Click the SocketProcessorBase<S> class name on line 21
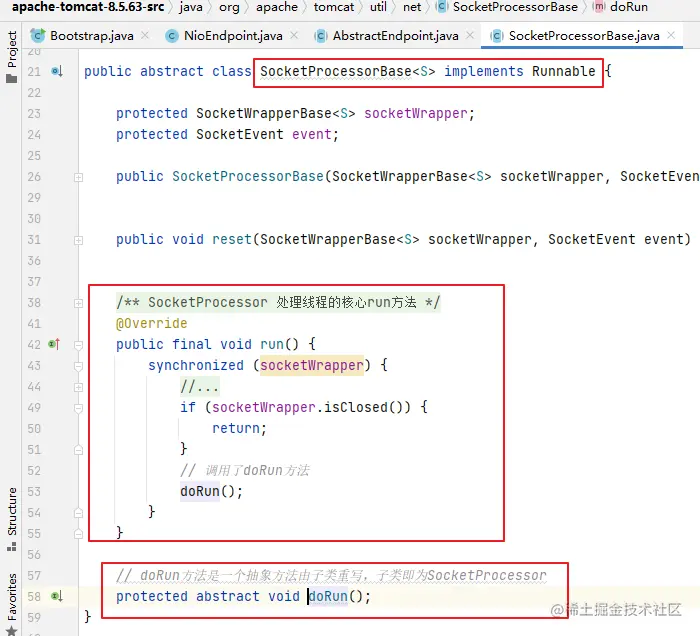The width and height of the screenshot is (700, 636). 347,71
